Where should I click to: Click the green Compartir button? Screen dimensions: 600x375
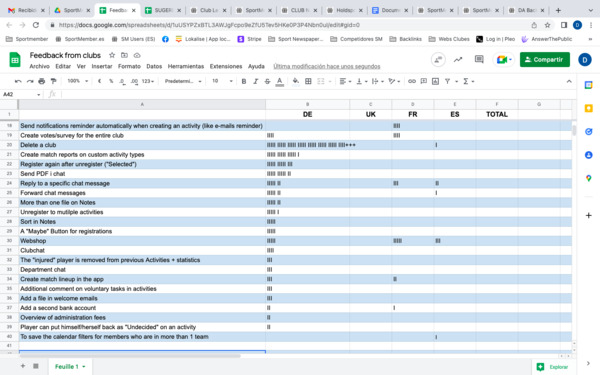coord(545,59)
